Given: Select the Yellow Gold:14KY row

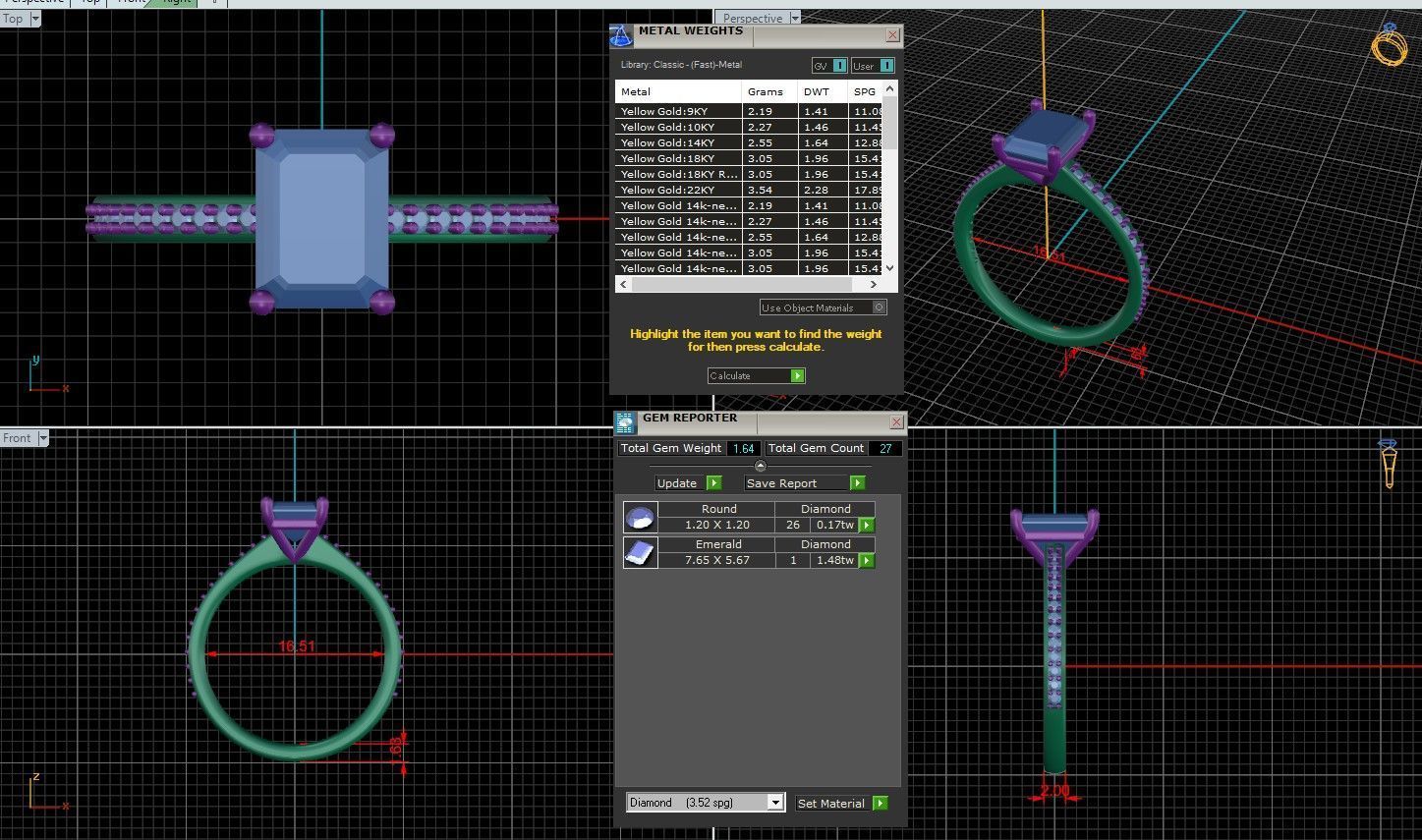Looking at the screenshot, I should point(749,142).
